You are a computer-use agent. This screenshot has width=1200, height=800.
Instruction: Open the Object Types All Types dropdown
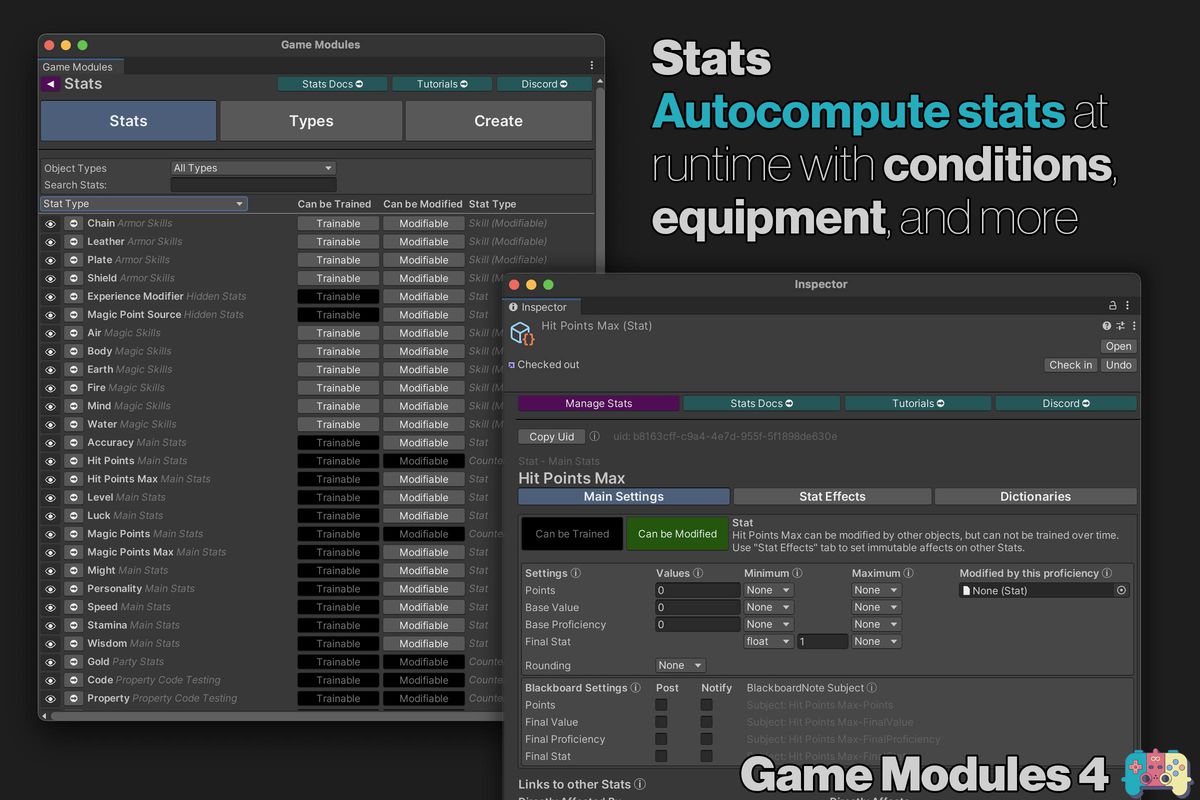click(253, 168)
